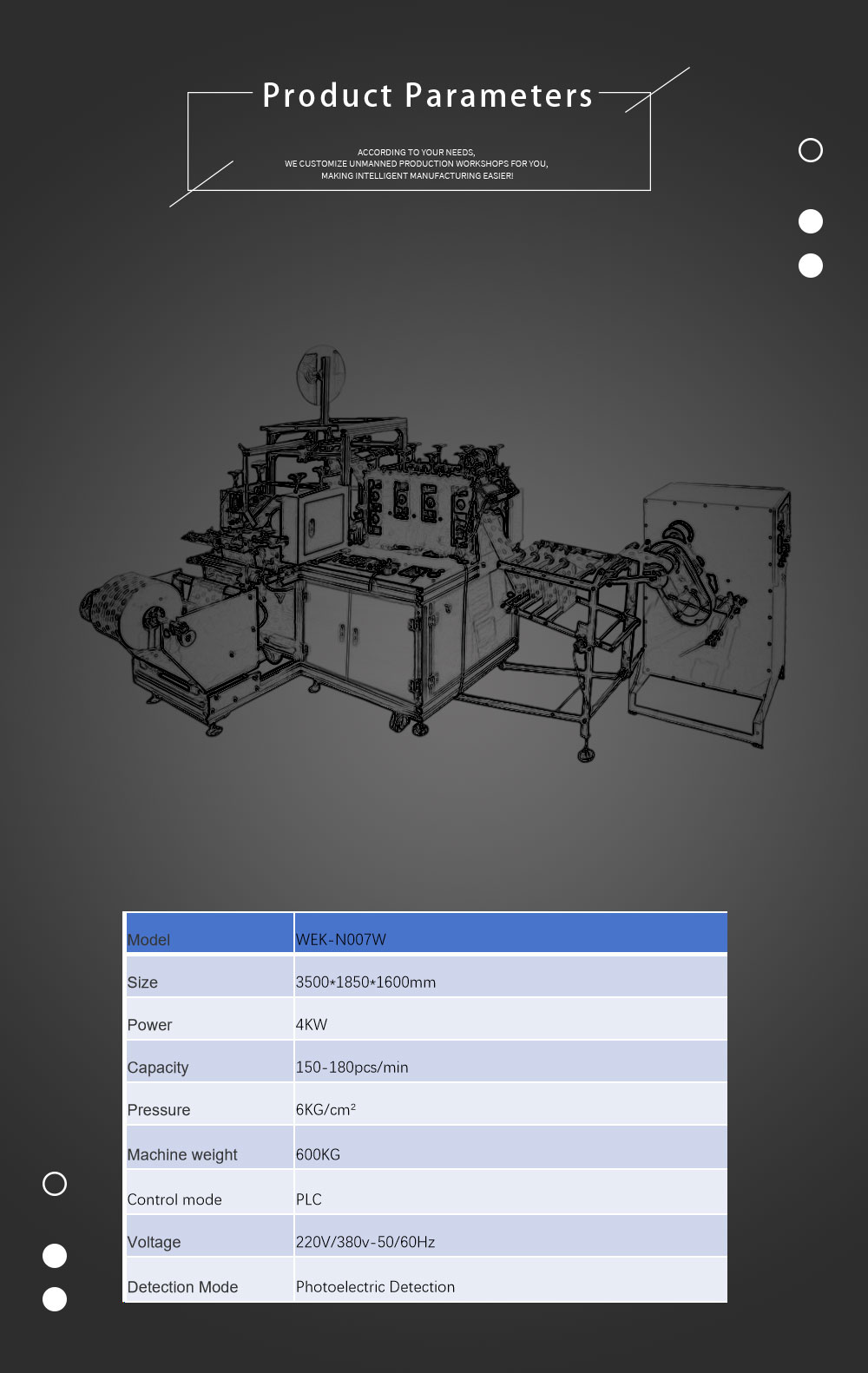The image size is (868, 1373).
Task: Select the 6KG/cm² pressure value
Action: pyautogui.click(x=325, y=1109)
